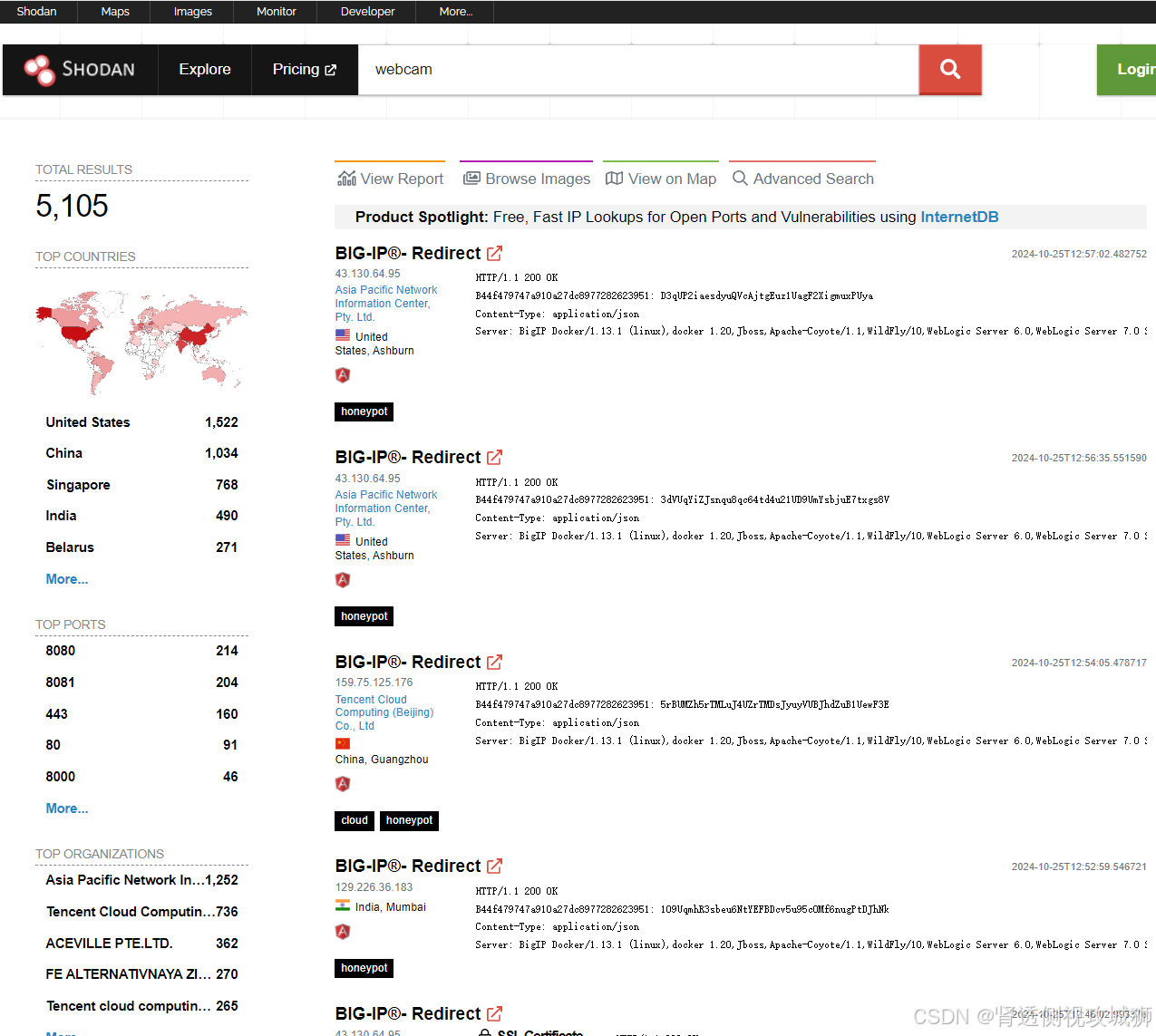Click the Advanced Search magnifier icon
Viewport: 1156px width, 1036px height.
click(740, 179)
